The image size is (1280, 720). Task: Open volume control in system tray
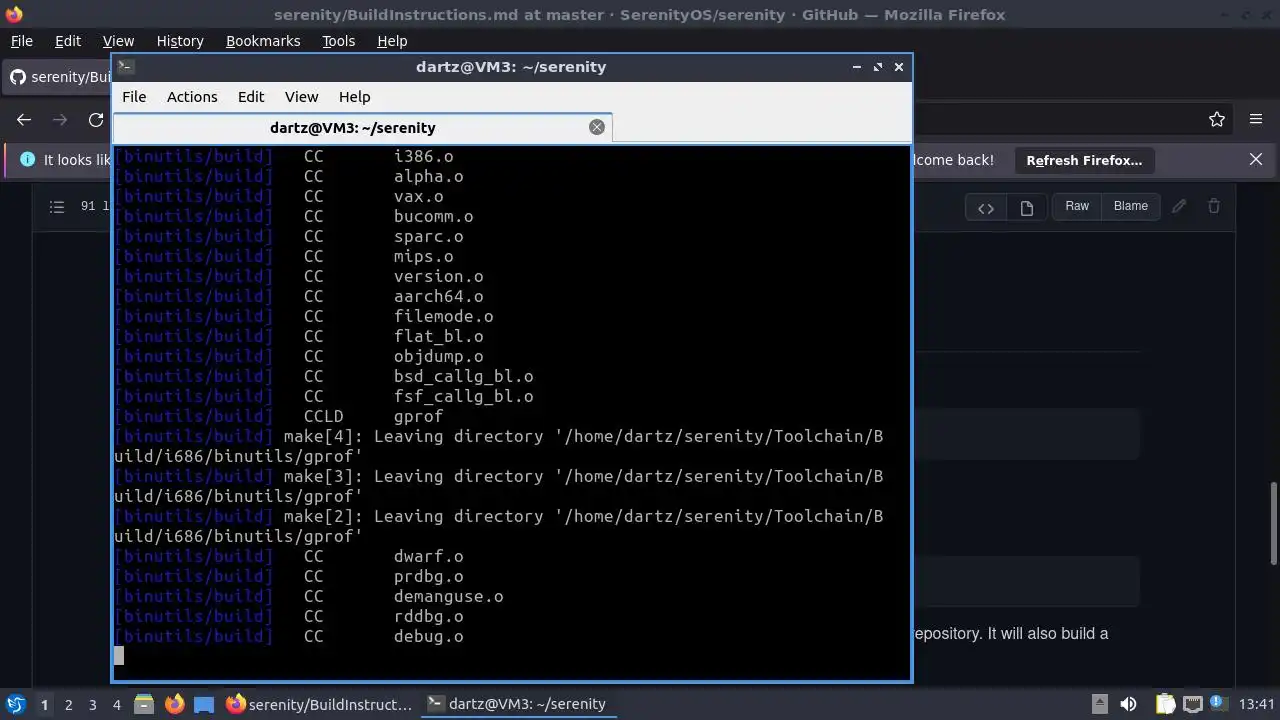[1128, 704]
